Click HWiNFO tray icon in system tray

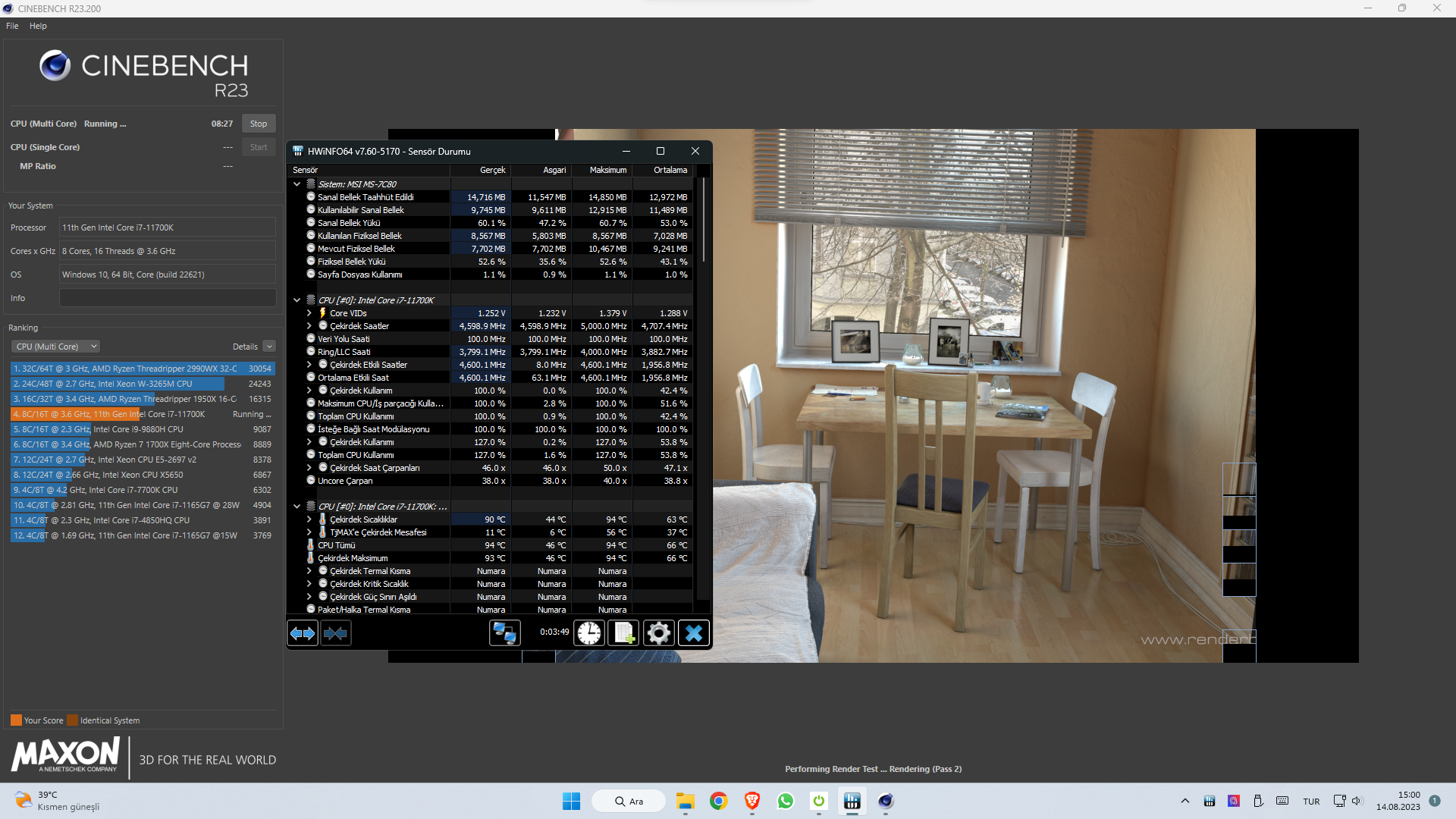tap(1210, 802)
